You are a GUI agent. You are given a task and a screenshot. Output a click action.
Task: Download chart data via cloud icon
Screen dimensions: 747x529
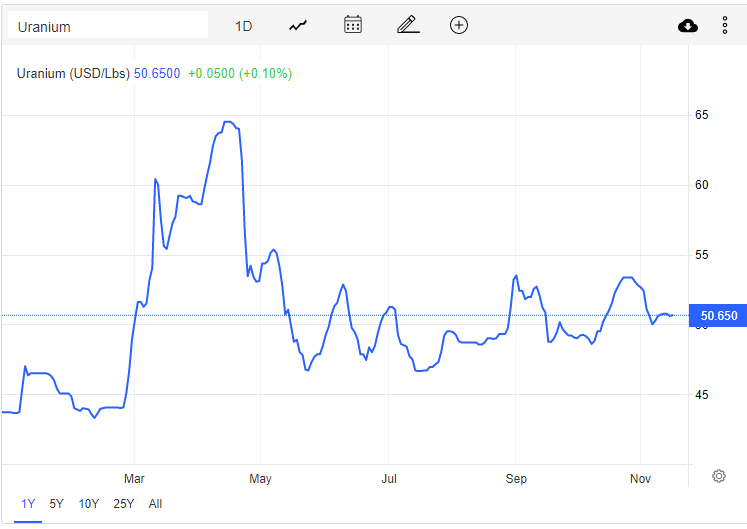(687, 26)
